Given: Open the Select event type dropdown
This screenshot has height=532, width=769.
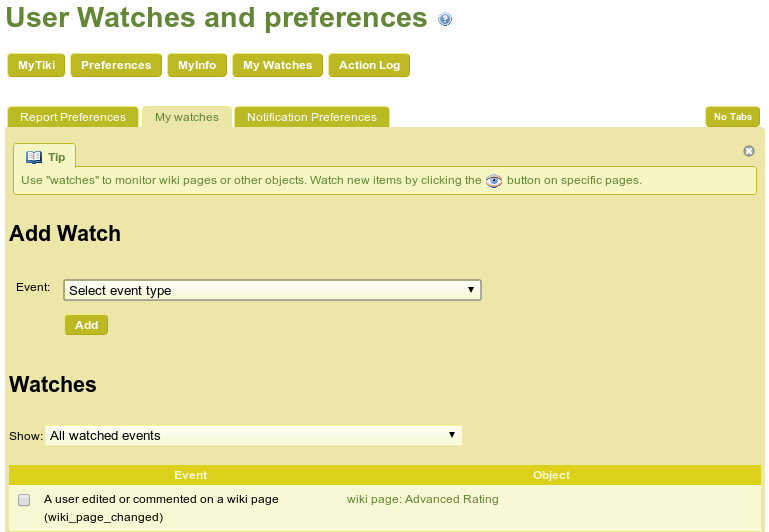Looking at the screenshot, I should 272,290.
